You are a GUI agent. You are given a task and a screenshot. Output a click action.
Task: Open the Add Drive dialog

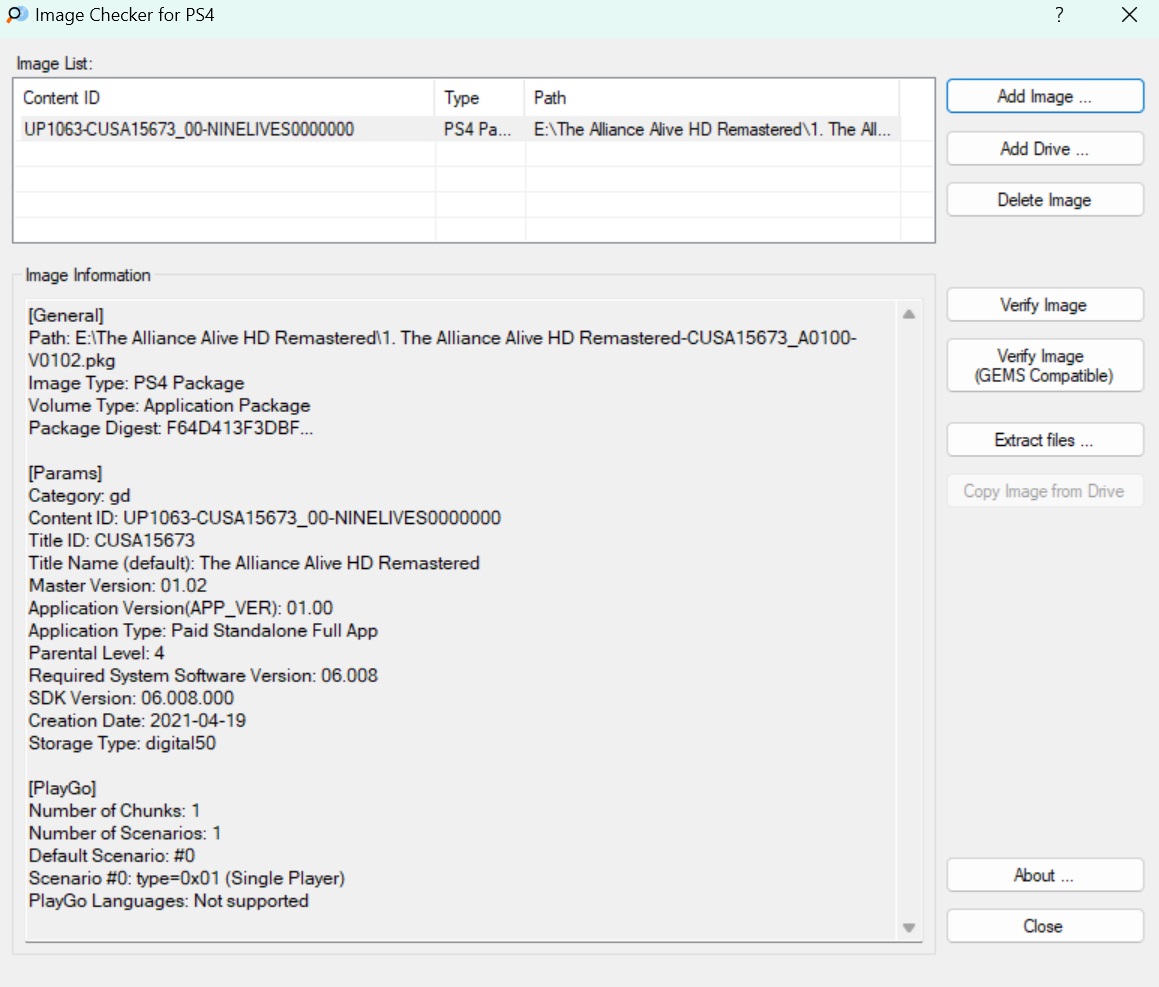pyautogui.click(x=1044, y=149)
